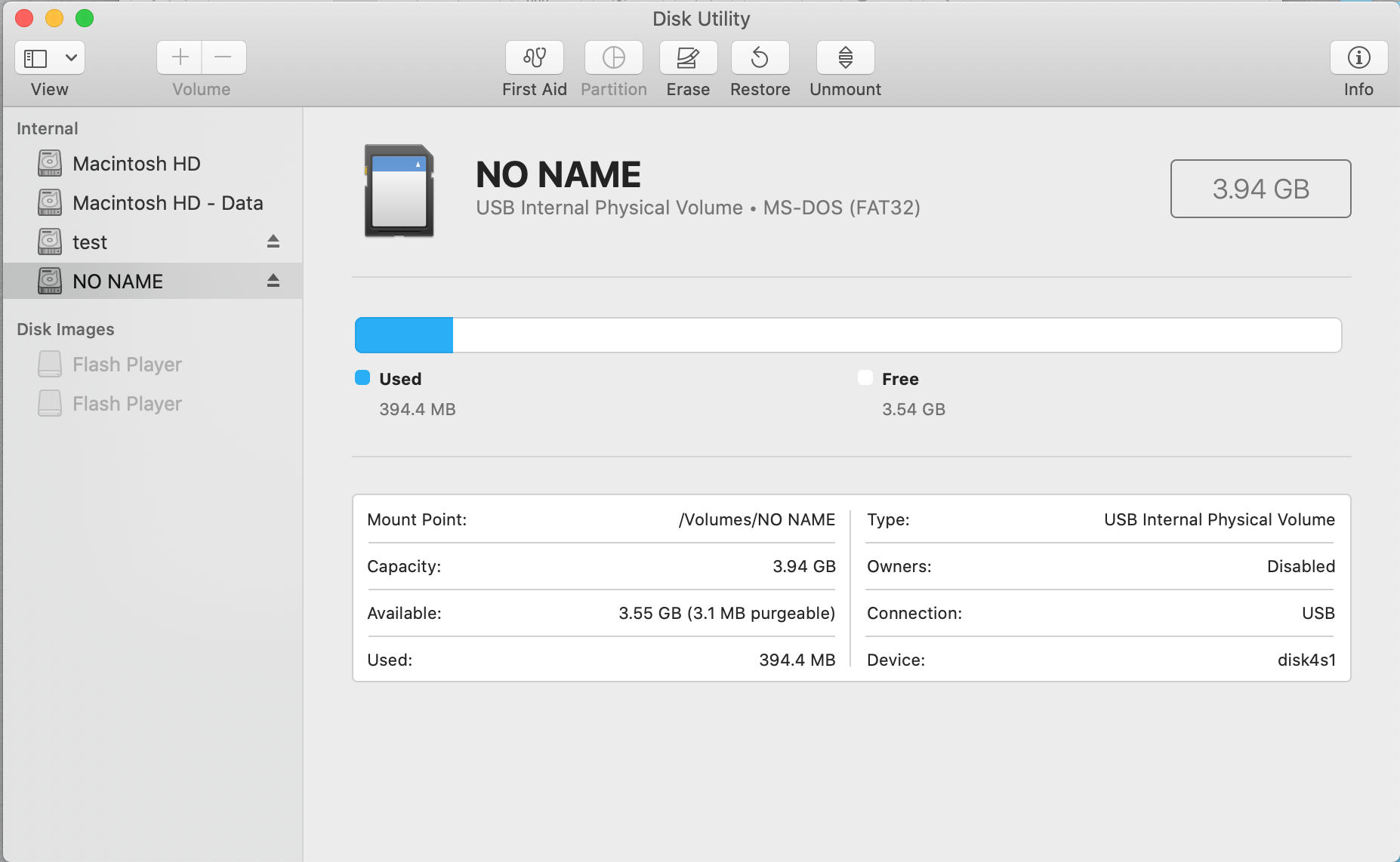Select the test volume in sidebar
The image size is (1400, 862).
tap(90, 242)
